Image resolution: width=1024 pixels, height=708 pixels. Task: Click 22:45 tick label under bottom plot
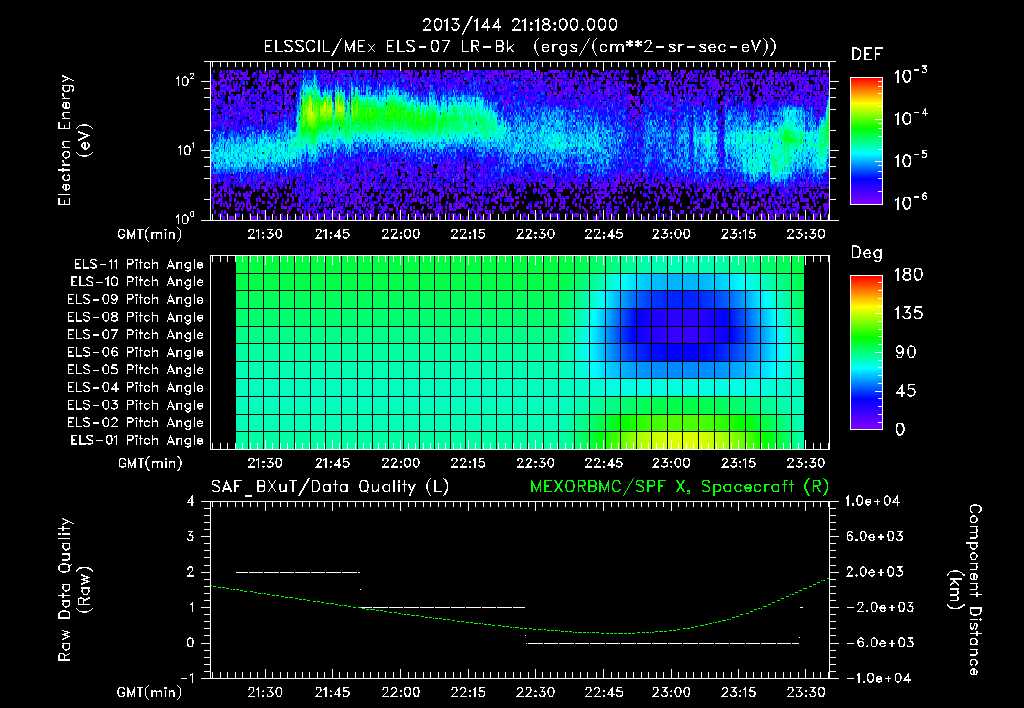pos(603,692)
